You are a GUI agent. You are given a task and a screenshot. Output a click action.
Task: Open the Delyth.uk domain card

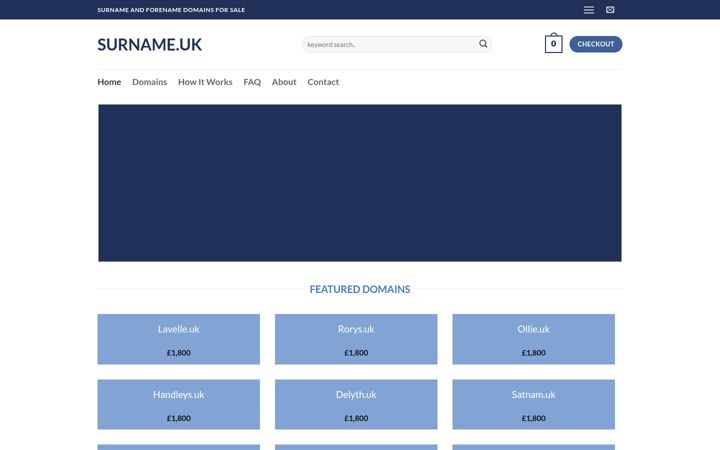click(x=356, y=404)
